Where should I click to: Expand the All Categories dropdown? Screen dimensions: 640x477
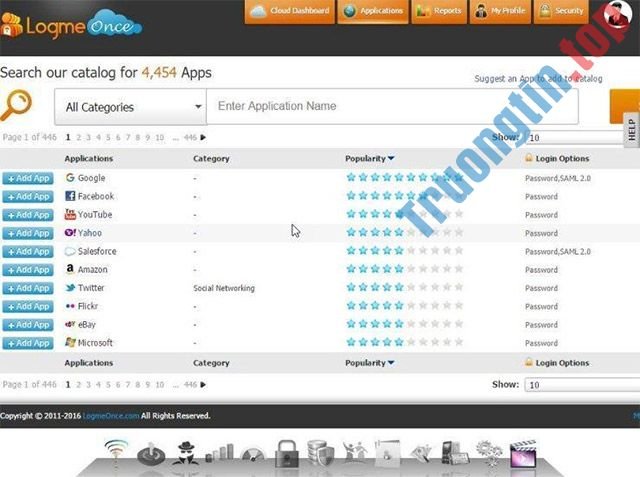pyautogui.click(x=131, y=107)
